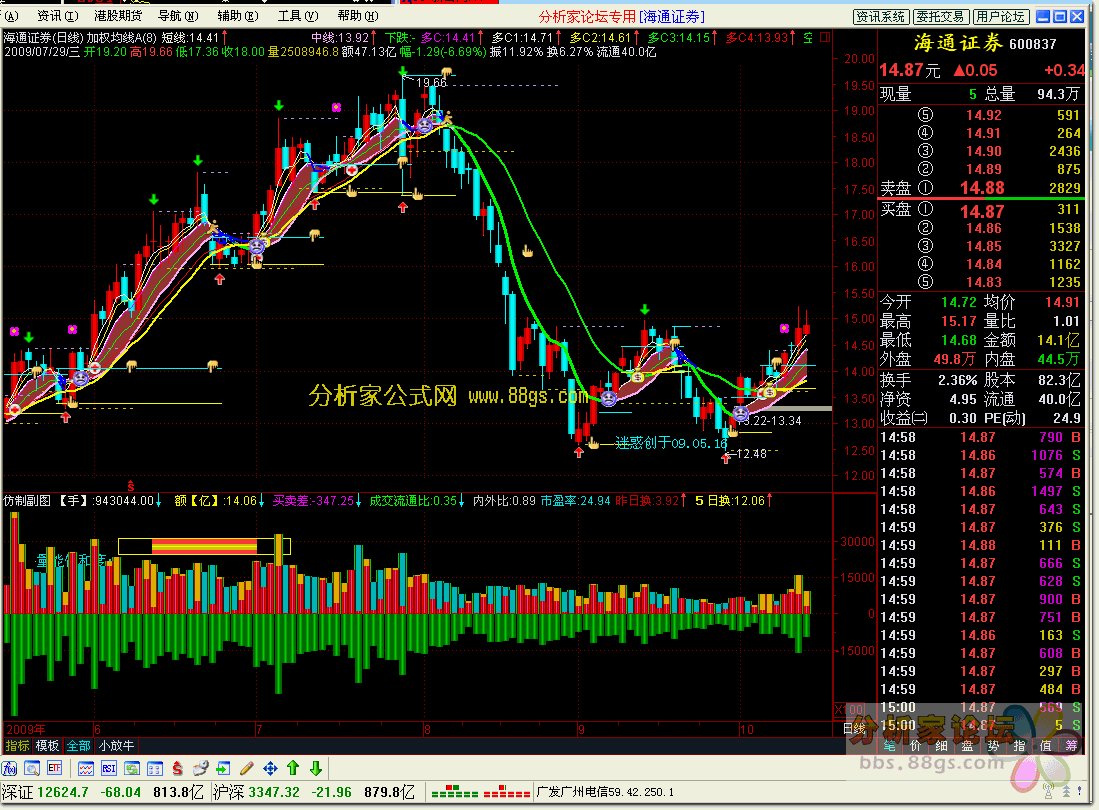The width and height of the screenshot is (1099, 810).
Task: Click the 卖盘 ① price 14.88
Action: coord(982,188)
